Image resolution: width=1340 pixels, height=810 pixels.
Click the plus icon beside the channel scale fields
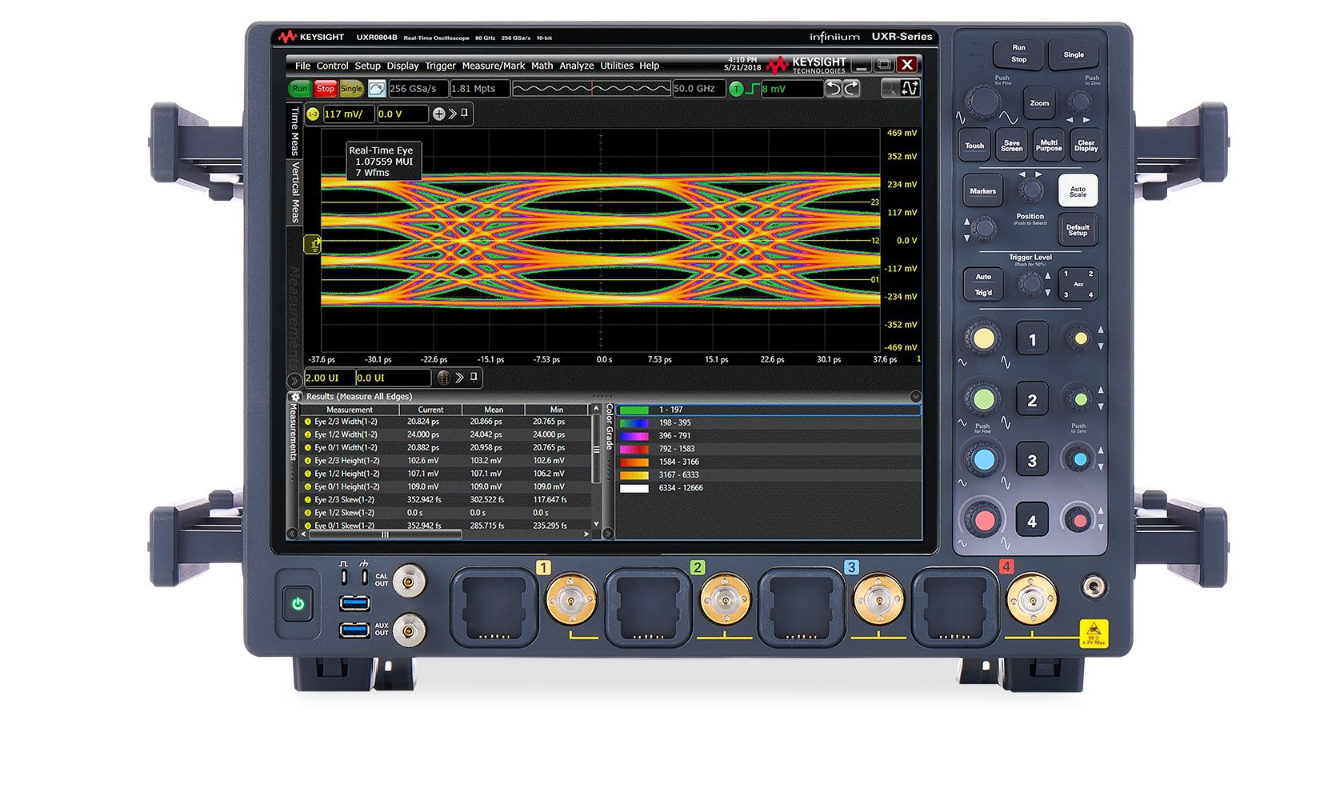pyautogui.click(x=439, y=113)
